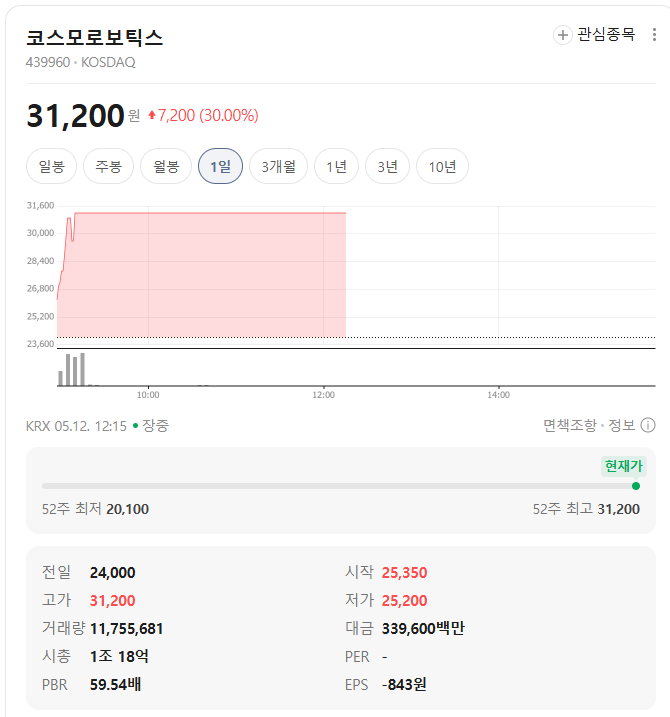Click the volume bars under the chart
Screen dimensions: 670x717
coord(71,369)
